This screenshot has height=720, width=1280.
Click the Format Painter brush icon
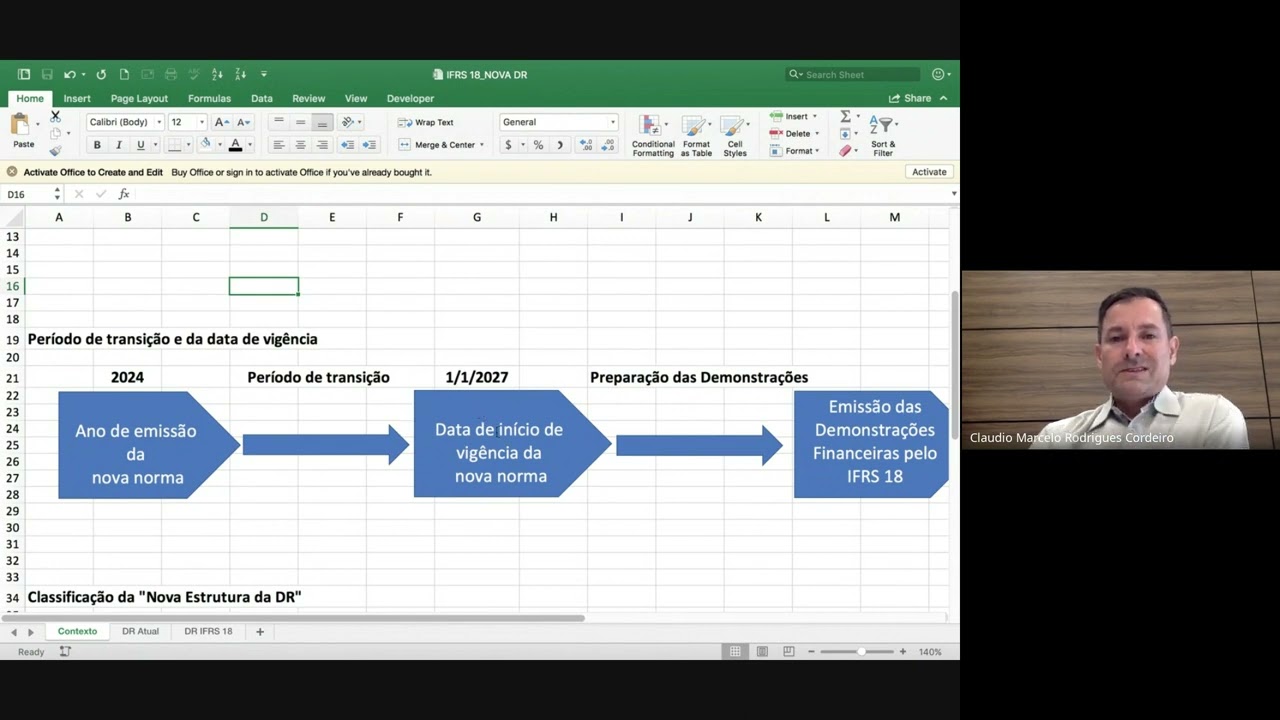tap(55, 150)
